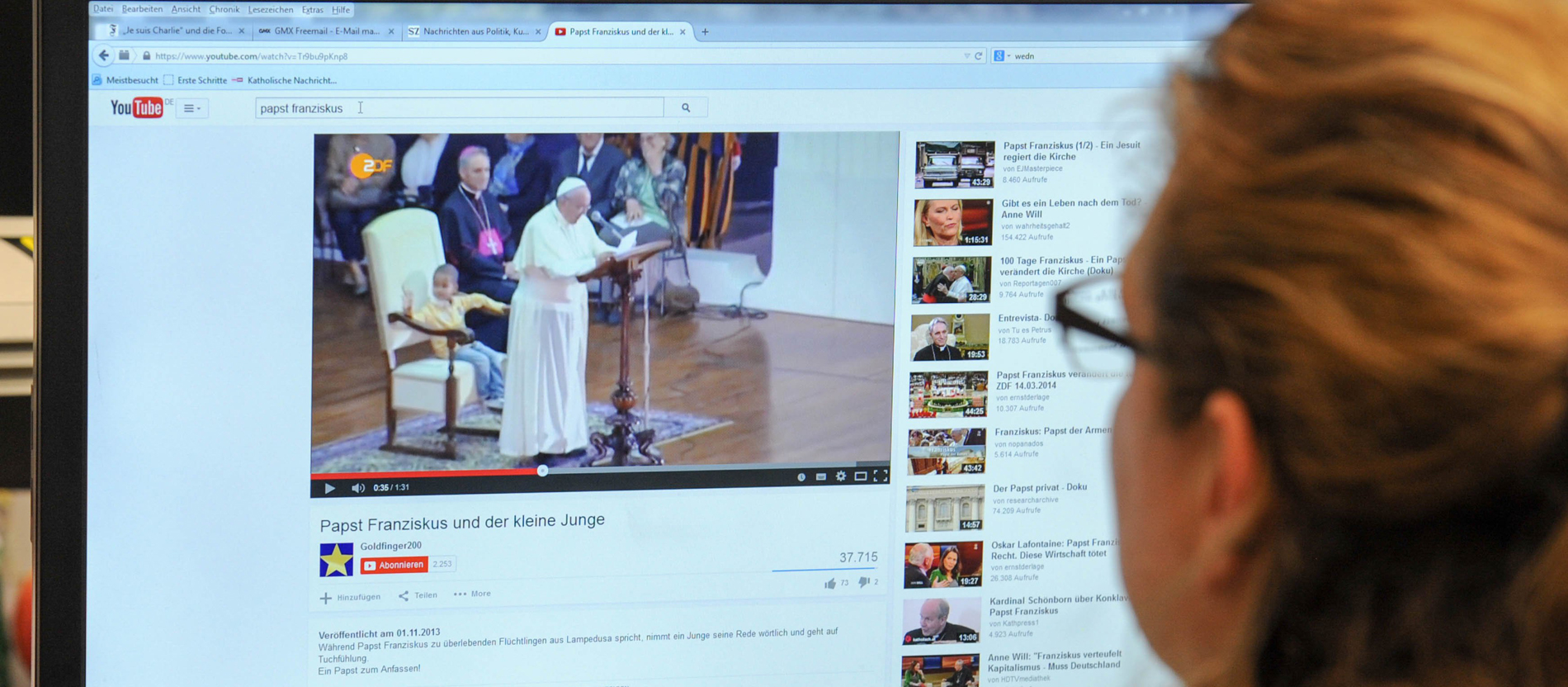
Task: Close the Papst Franziskus YouTube tab
Action: pos(682,32)
